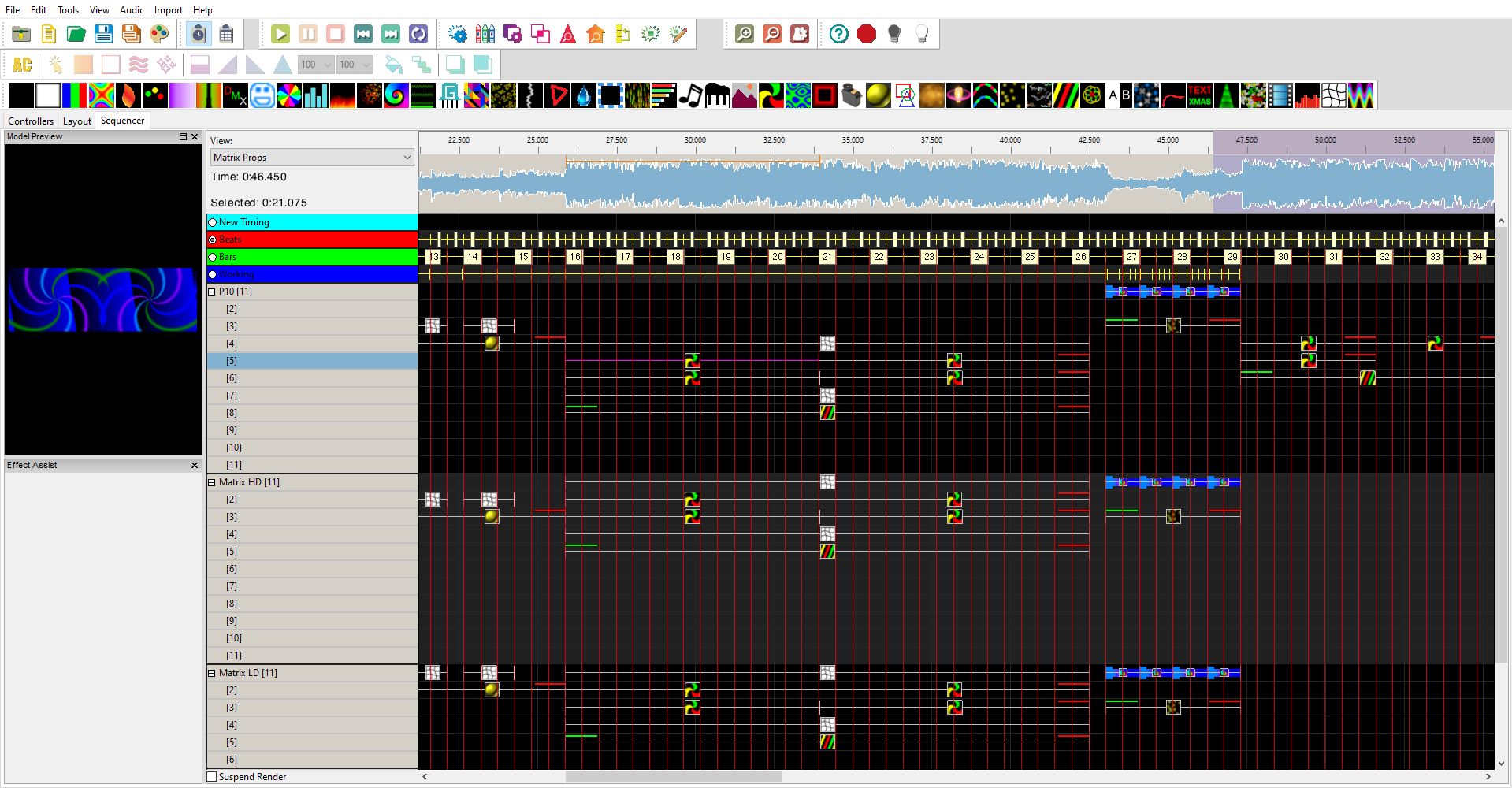1512x788 pixels.
Task: Click the green Play button
Action: (280, 34)
